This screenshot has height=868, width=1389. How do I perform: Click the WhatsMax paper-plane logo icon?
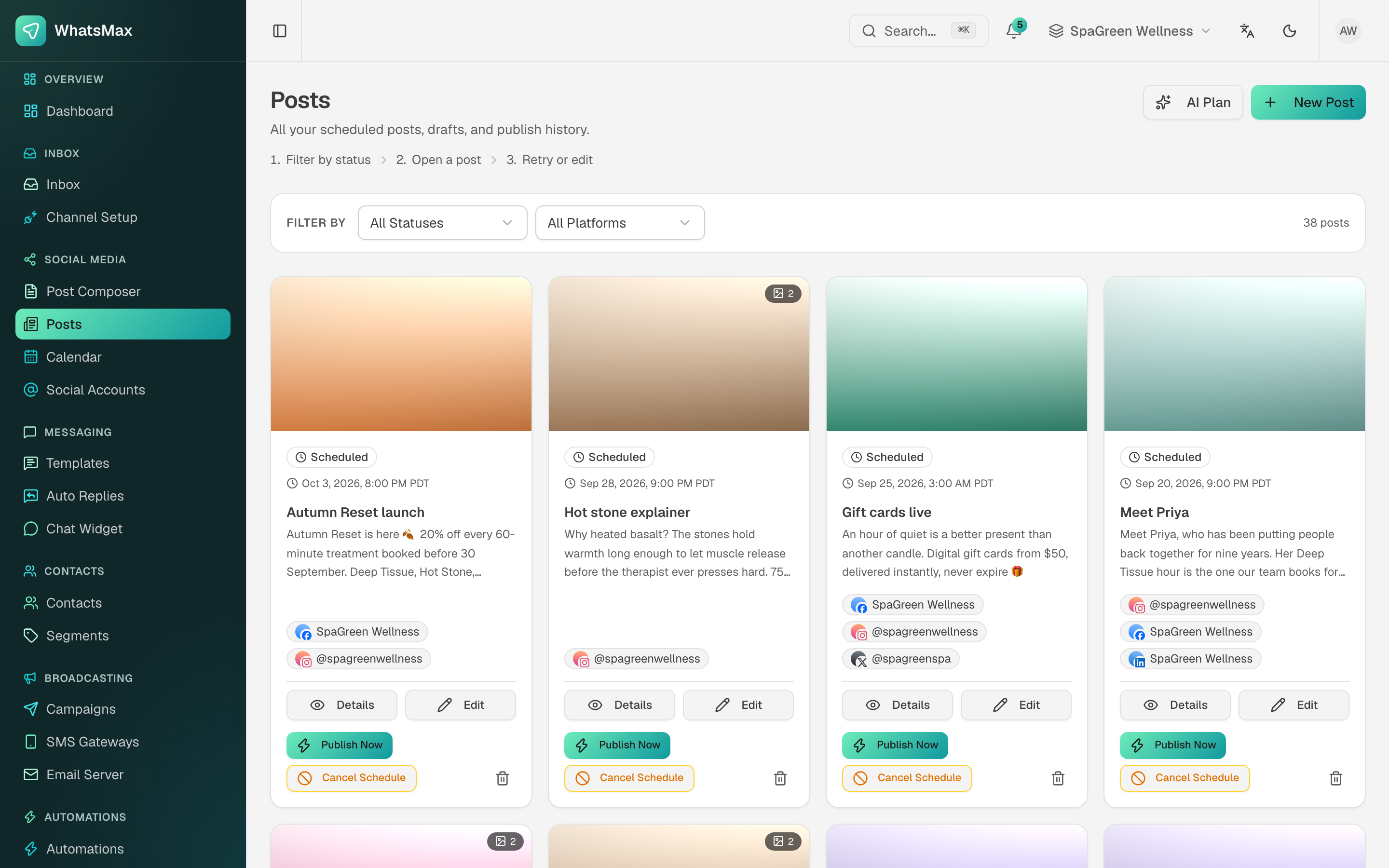point(30,30)
